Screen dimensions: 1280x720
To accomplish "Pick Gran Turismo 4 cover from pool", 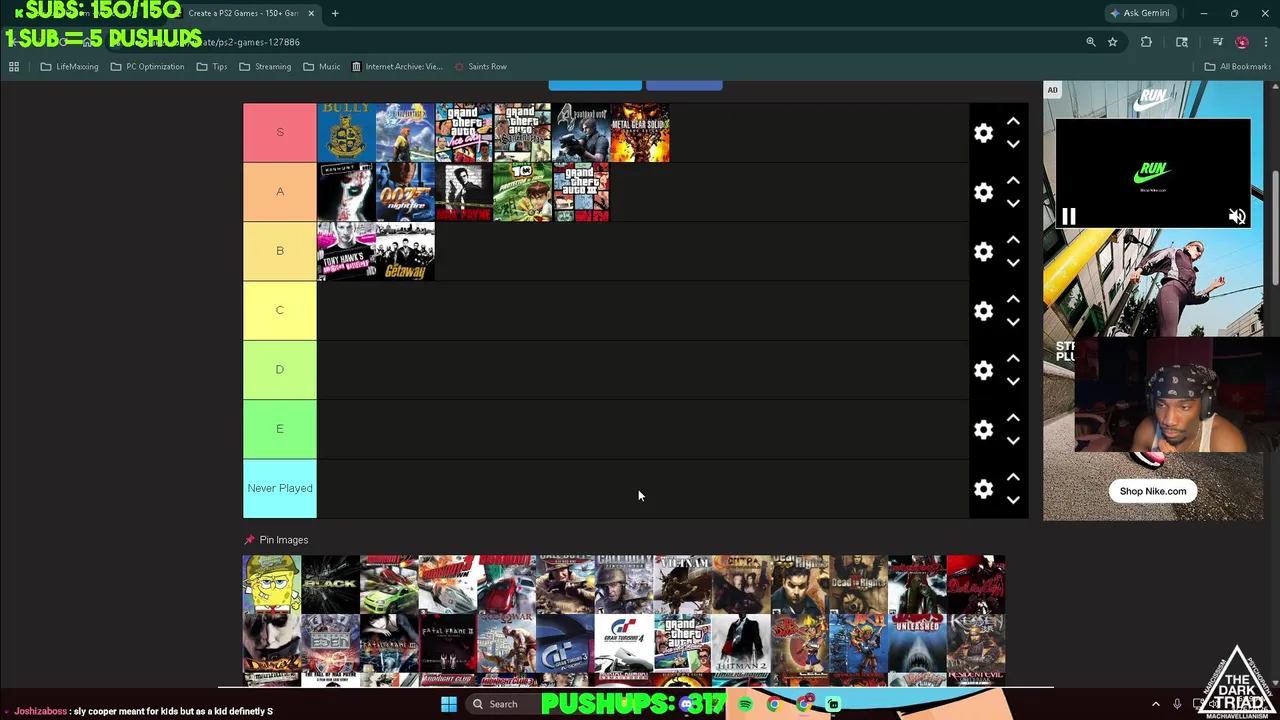I will [624, 644].
